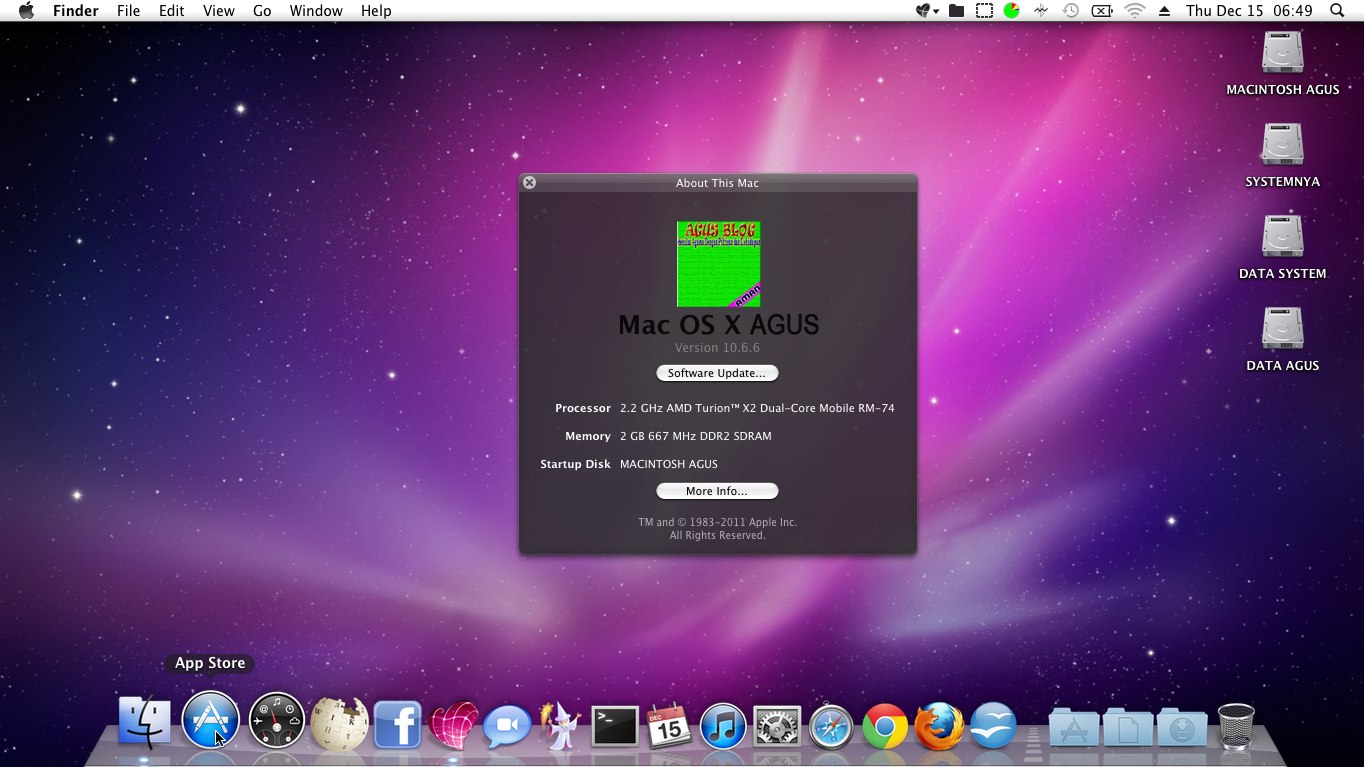The width and height of the screenshot is (1364, 767).
Task: Launch the Facebook app in the Dock
Action: point(397,725)
